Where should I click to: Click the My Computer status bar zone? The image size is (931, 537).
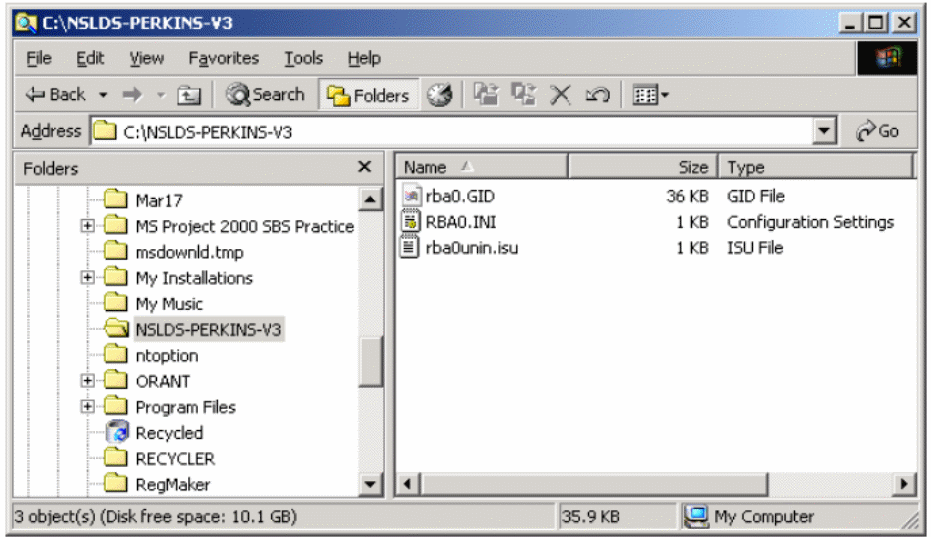pos(796,517)
